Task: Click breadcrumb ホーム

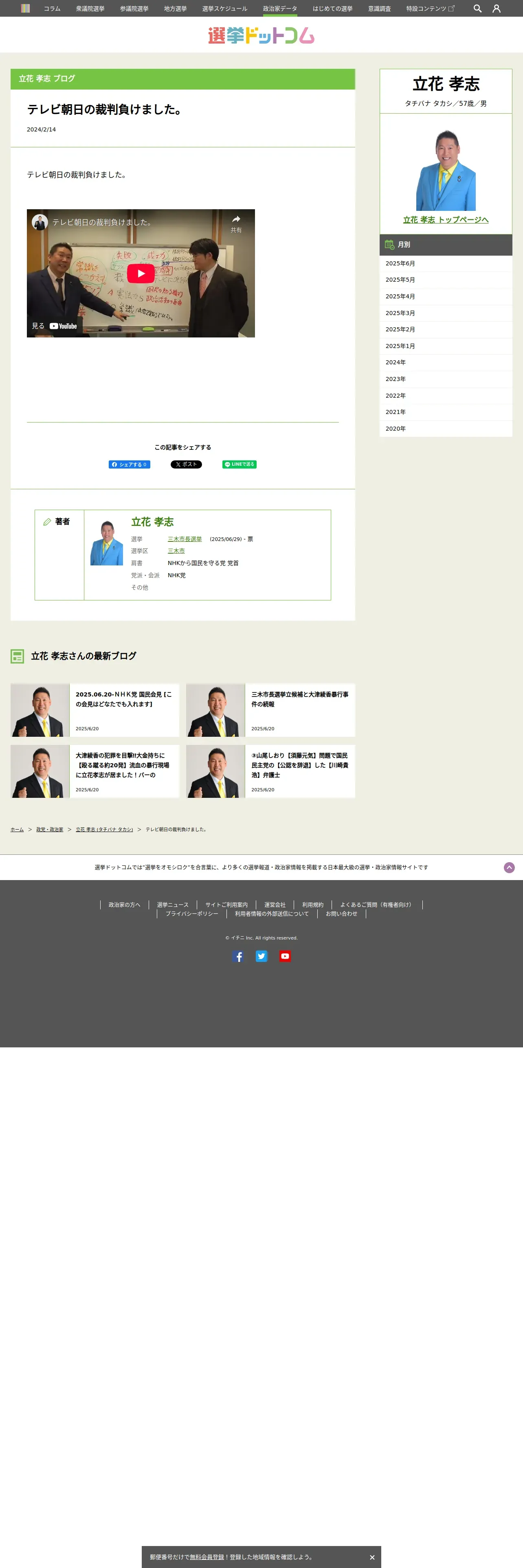Action: pos(17,830)
